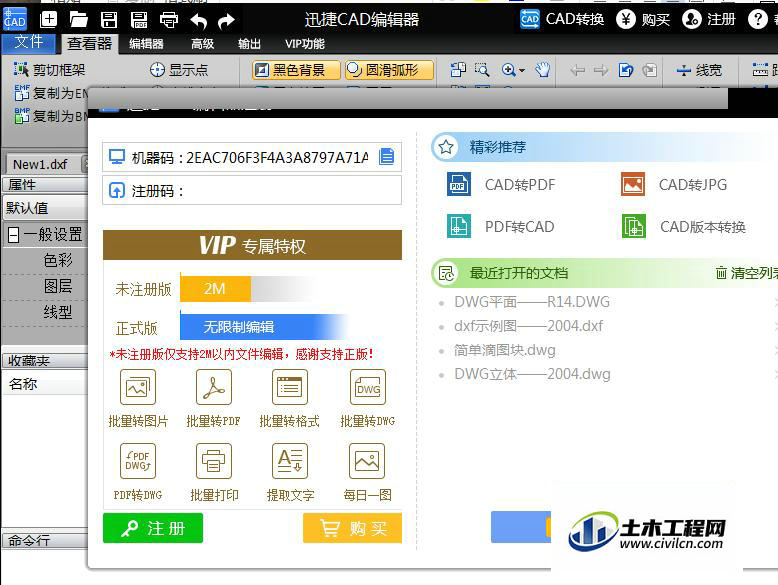Click the save floppy disk icon
The image size is (778, 585).
point(109,20)
